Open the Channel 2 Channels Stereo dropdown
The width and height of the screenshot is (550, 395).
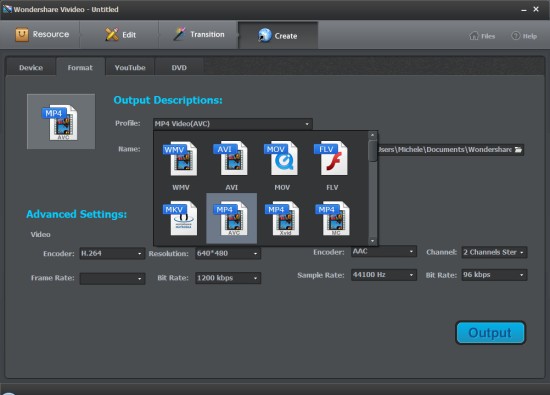(x=494, y=252)
